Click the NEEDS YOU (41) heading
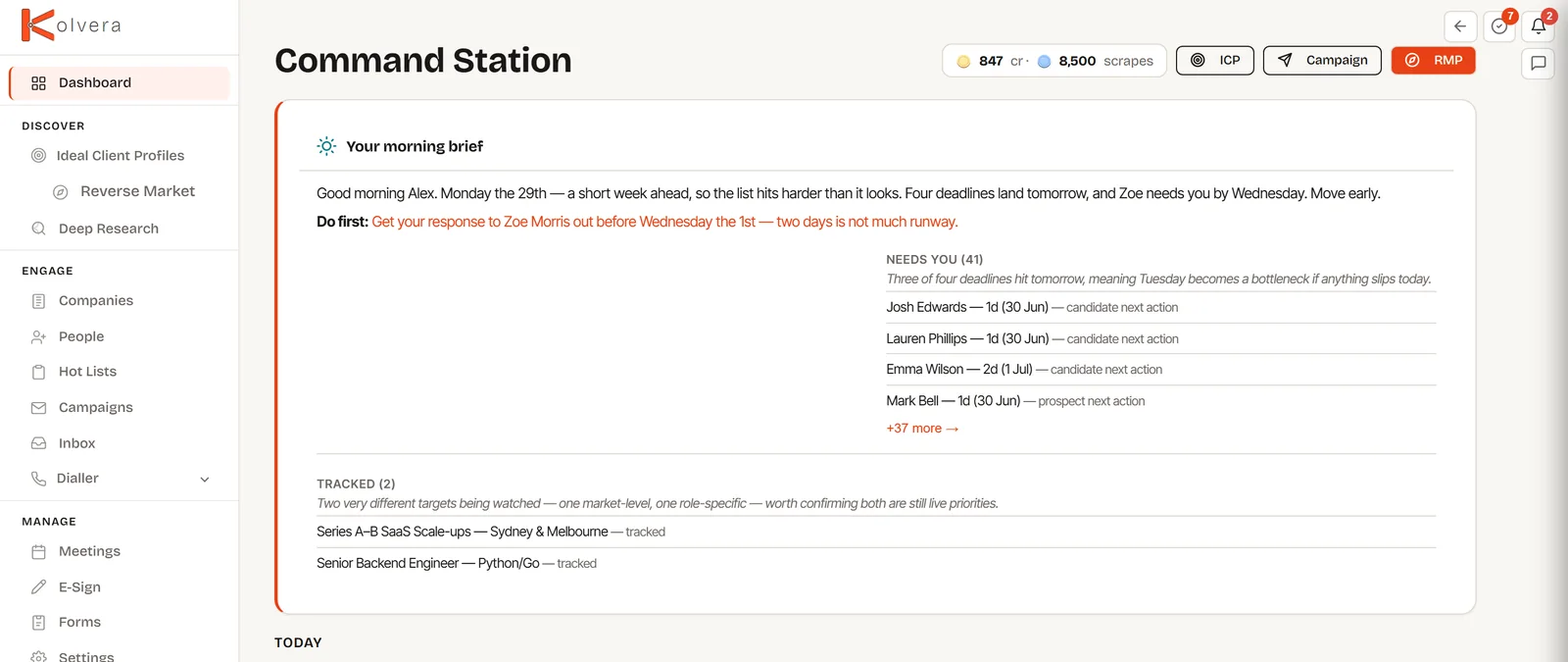 934,260
